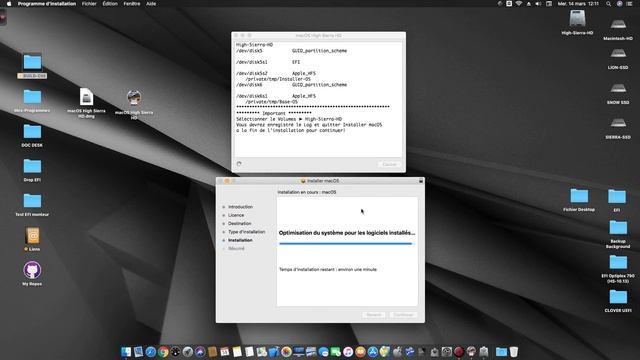The image size is (640, 360).
Task: Open the Aide menu
Action: click(x=151, y=4)
